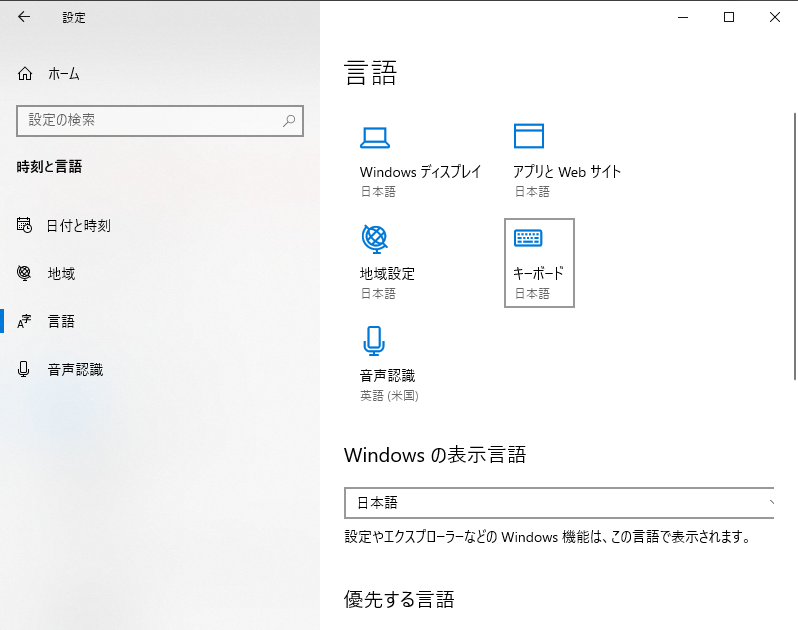798x630 pixels.
Task: Click the 地域設定 globe icon
Action: (375, 239)
